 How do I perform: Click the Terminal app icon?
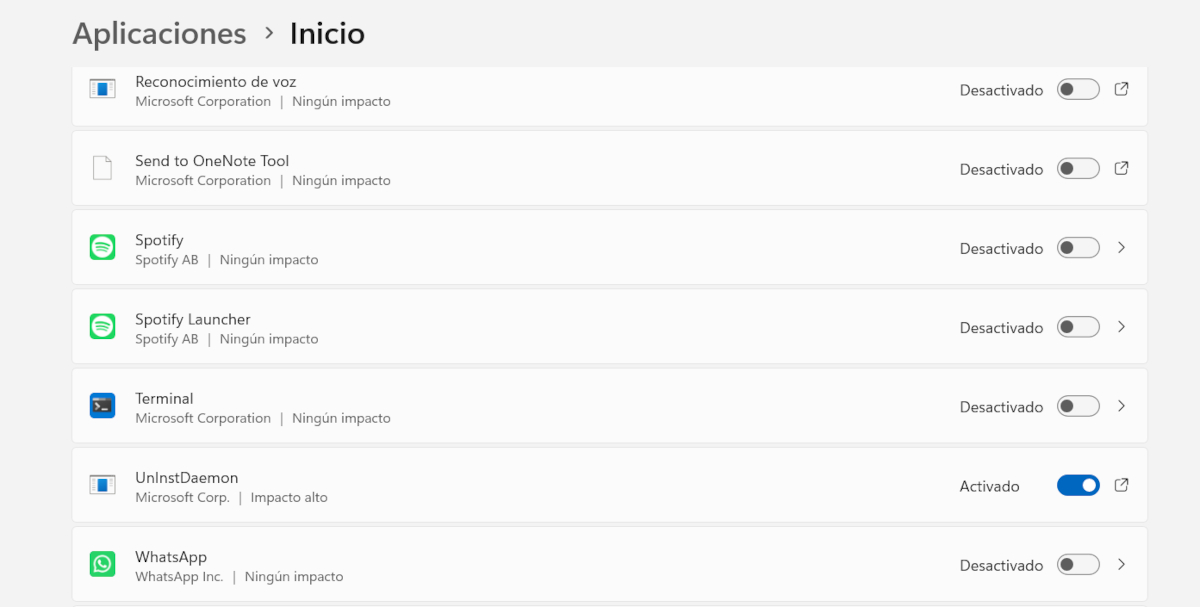point(102,406)
